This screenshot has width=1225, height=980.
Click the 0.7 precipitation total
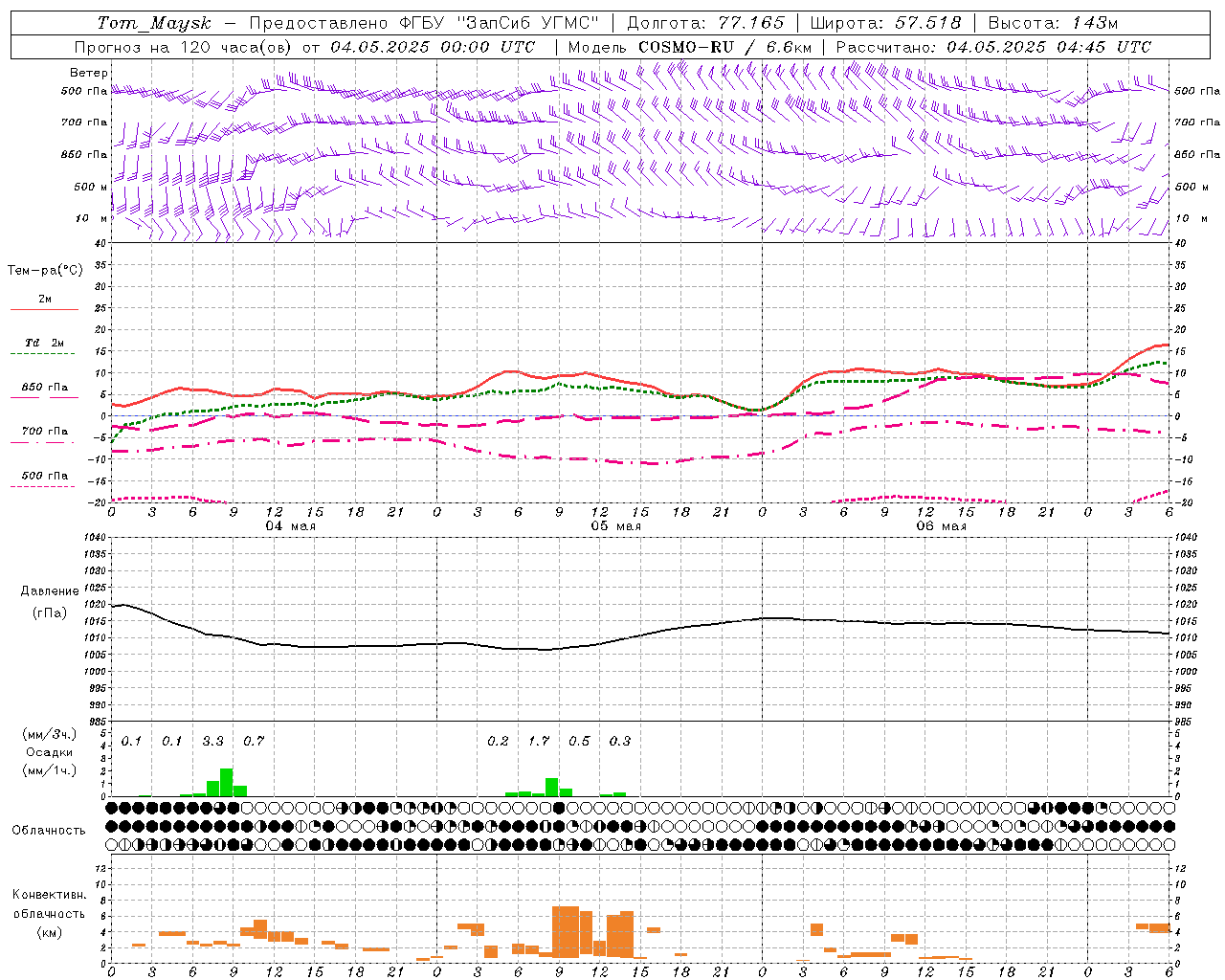coord(254,741)
